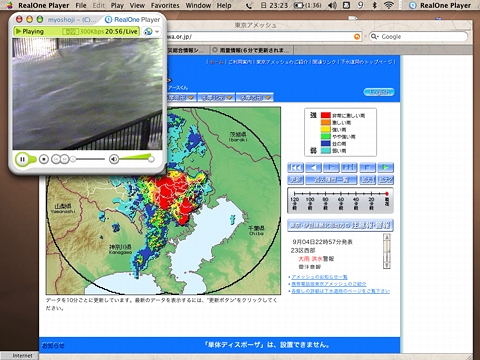Open the volume icon in the menu bar
Image resolution: width=480 pixels, height=360 pixels.
pyautogui.click(x=332, y=5)
